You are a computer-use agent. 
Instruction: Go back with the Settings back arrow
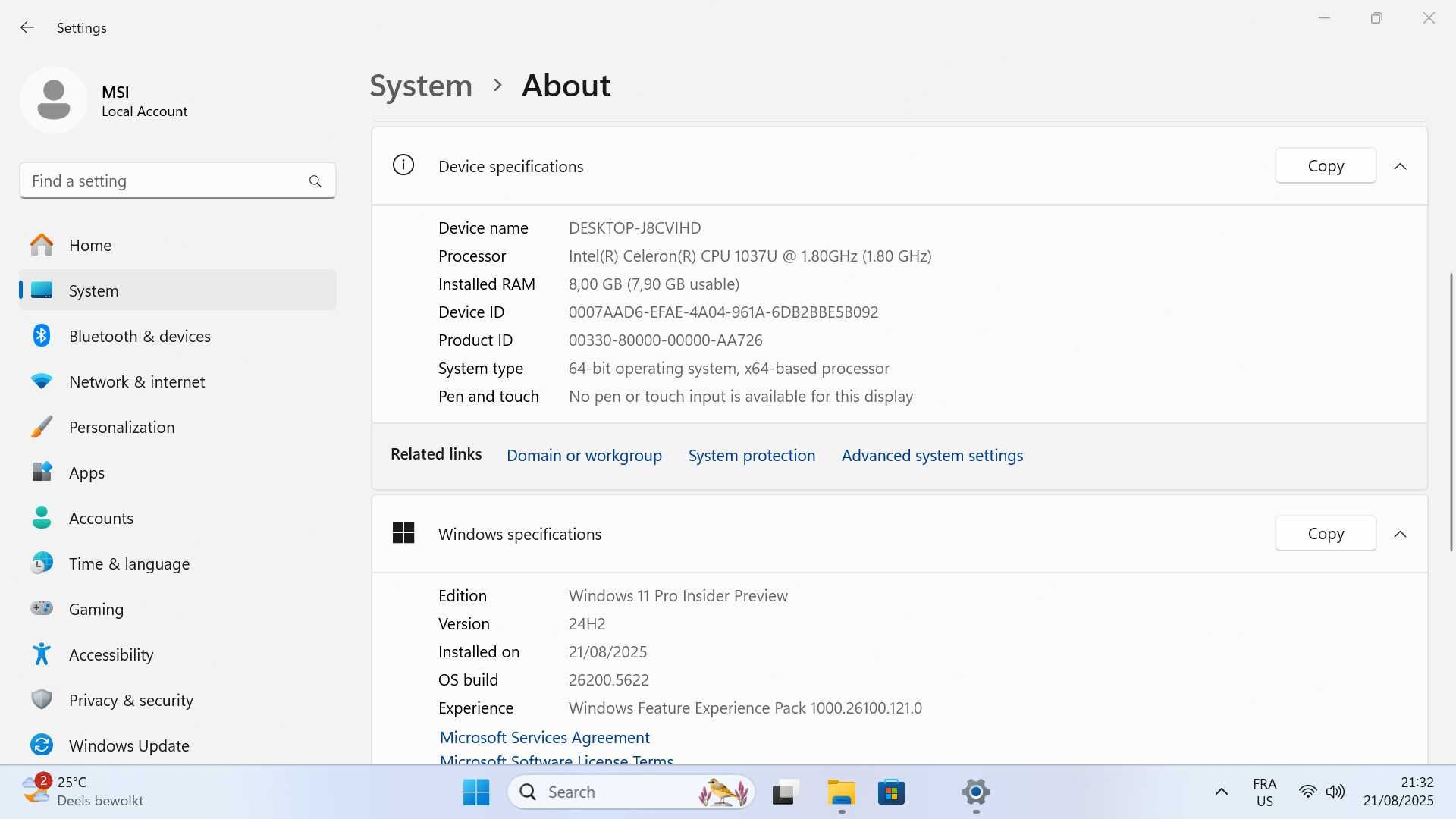pyautogui.click(x=27, y=27)
